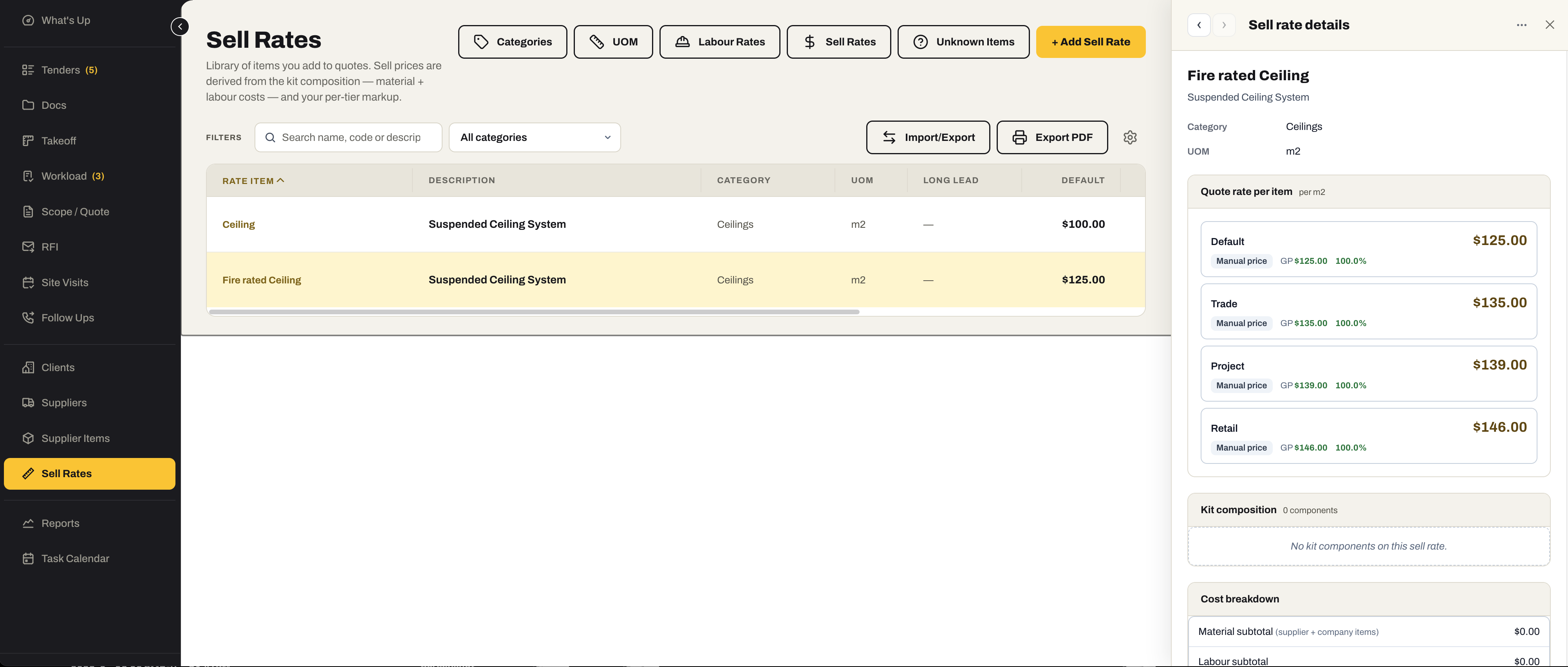Click the Manual price tag under Project
The height and width of the screenshot is (667, 1568).
point(1241,385)
